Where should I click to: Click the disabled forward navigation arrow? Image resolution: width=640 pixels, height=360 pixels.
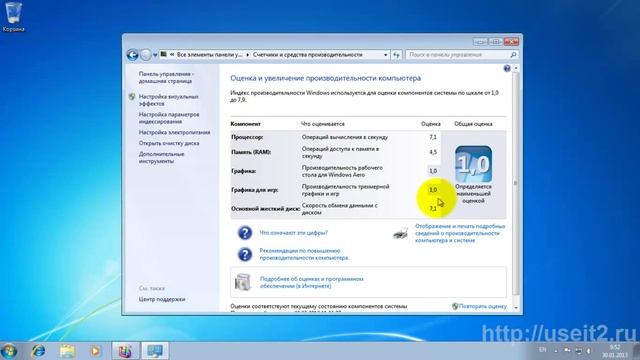click(x=145, y=55)
